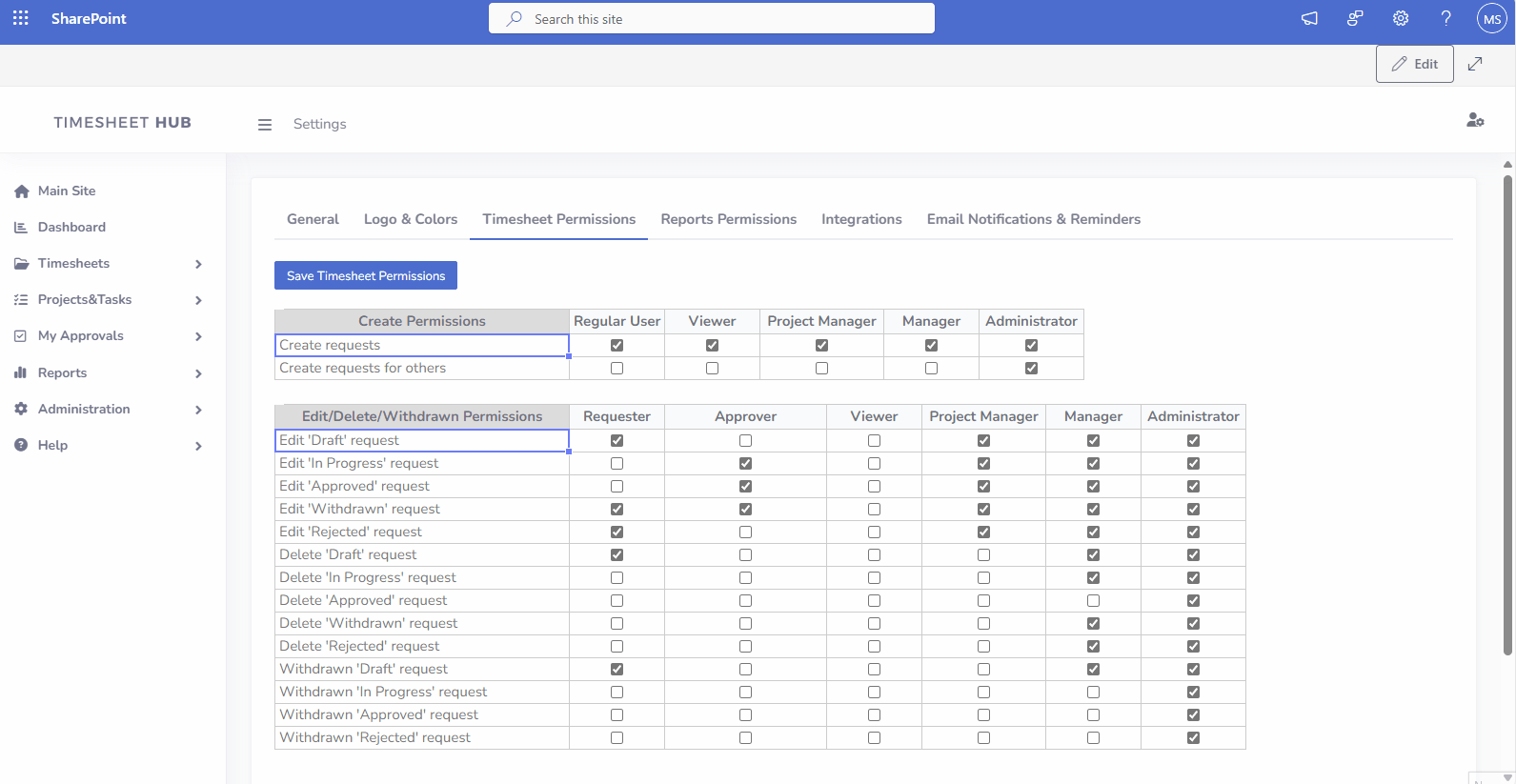Check Delete 'Approved' request for Manager
1516x784 pixels.
coord(1093,601)
